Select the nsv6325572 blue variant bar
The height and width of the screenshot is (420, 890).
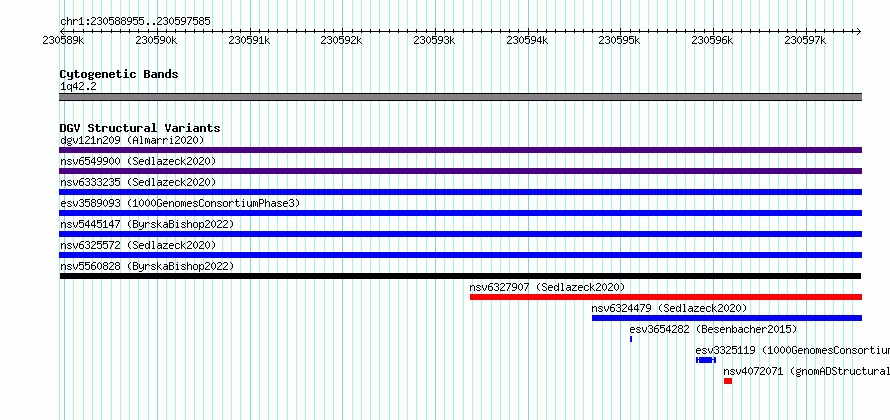(460, 255)
